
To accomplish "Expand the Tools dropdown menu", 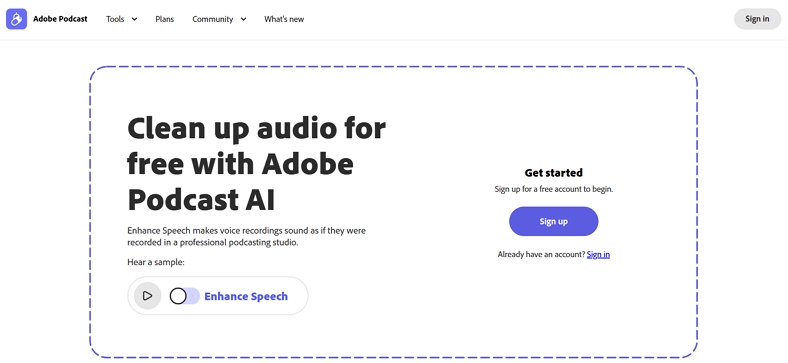I will click(122, 19).
